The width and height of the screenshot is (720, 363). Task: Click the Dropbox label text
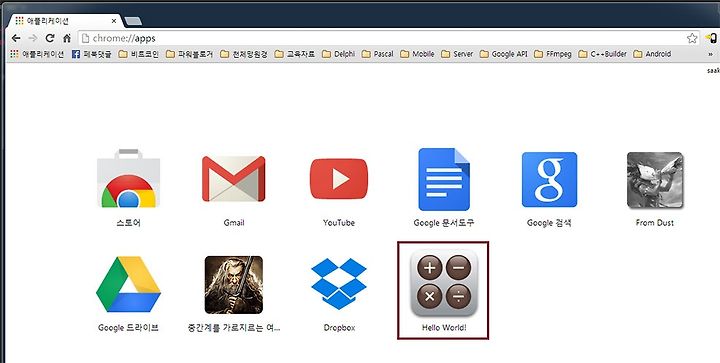point(339,328)
